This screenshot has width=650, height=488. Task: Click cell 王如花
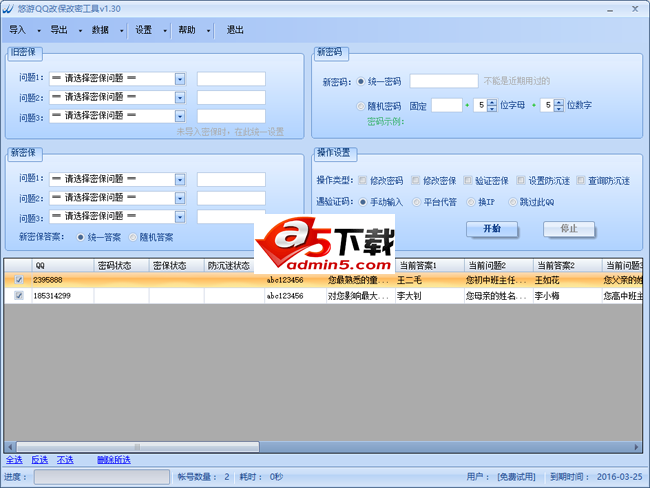[x=568, y=280]
